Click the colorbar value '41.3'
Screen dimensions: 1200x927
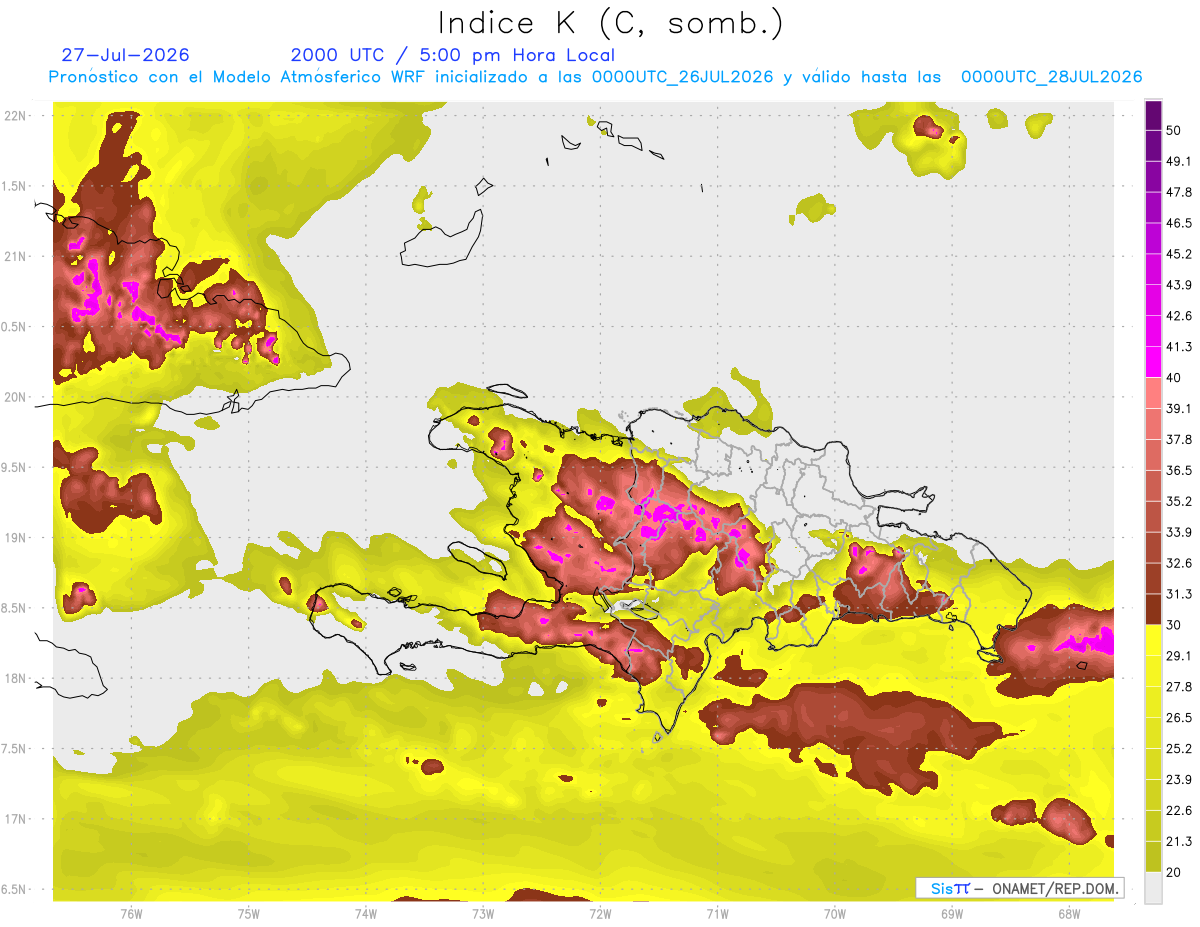(1178, 347)
